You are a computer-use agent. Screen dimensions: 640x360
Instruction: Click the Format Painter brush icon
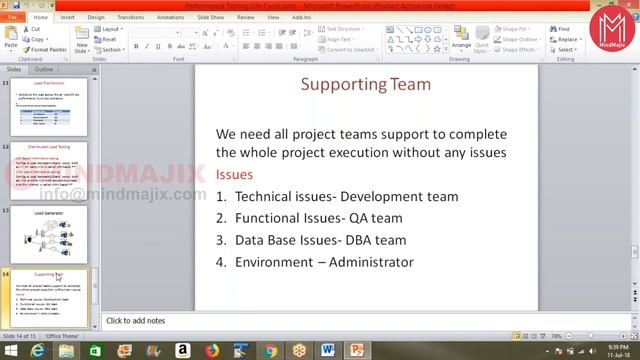26,49
